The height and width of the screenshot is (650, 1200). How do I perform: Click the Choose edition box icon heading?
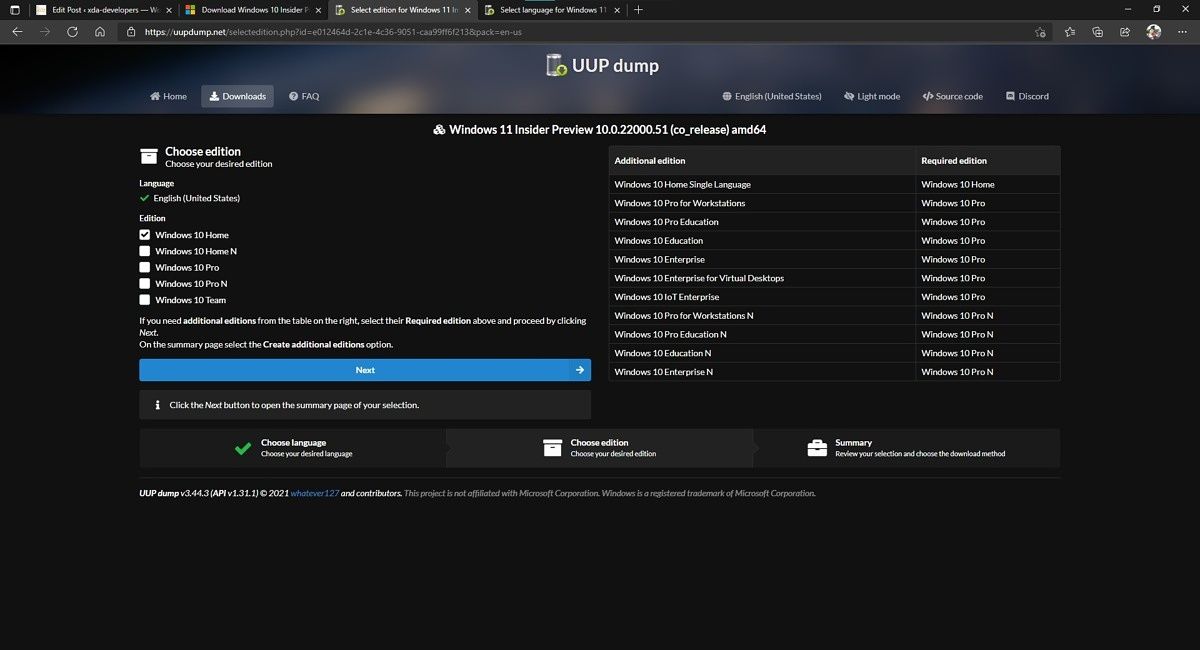pos(149,156)
